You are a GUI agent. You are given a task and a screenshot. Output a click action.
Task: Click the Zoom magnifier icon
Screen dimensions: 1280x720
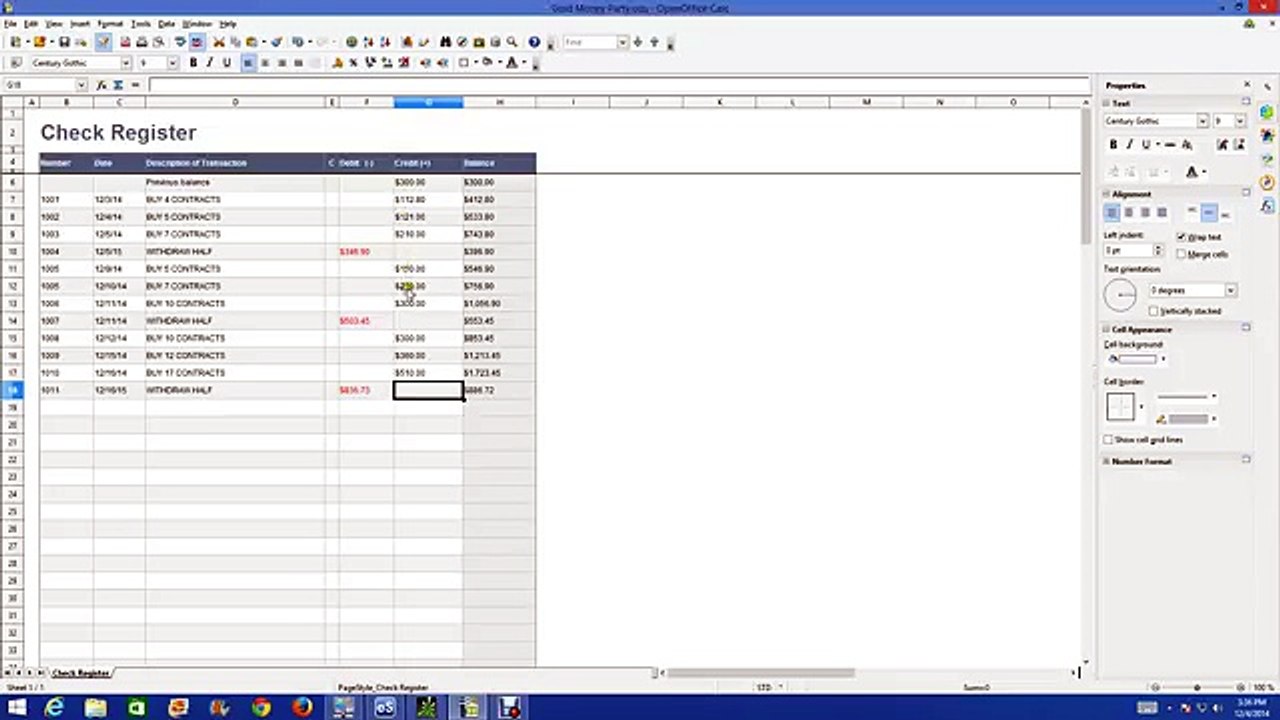[512, 42]
